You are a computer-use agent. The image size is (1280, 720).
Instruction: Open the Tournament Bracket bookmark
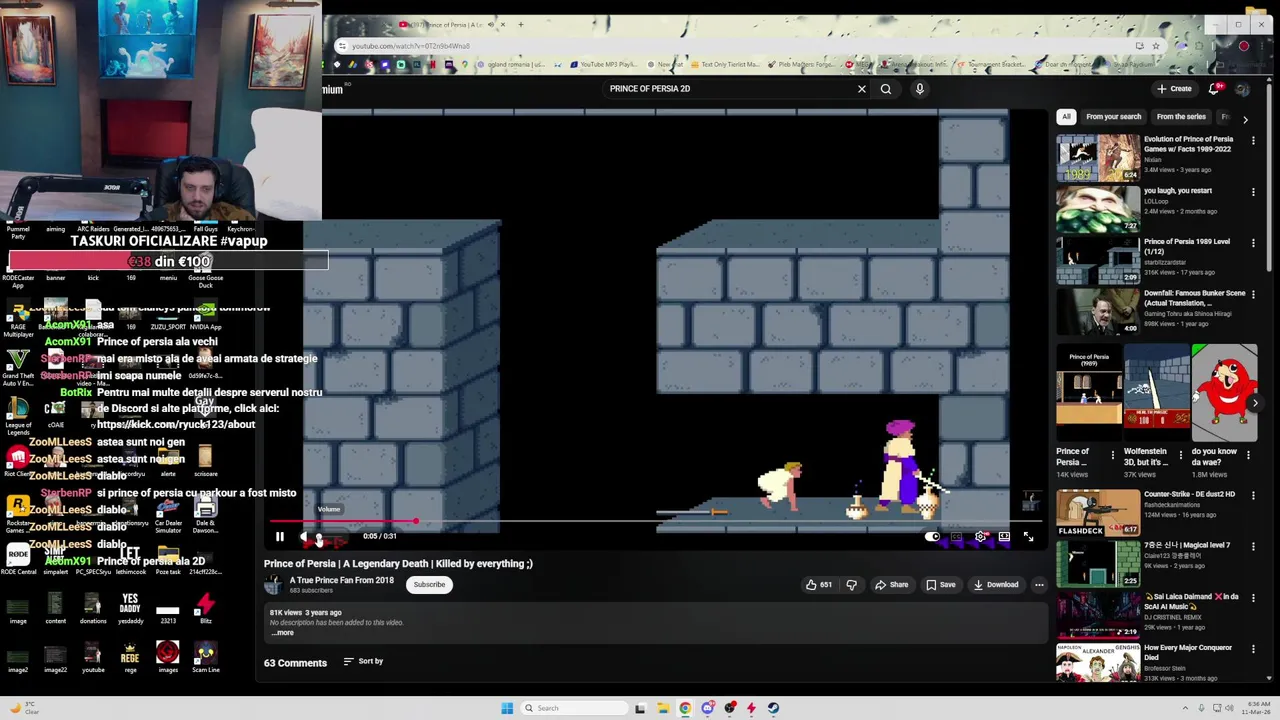pos(992,65)
